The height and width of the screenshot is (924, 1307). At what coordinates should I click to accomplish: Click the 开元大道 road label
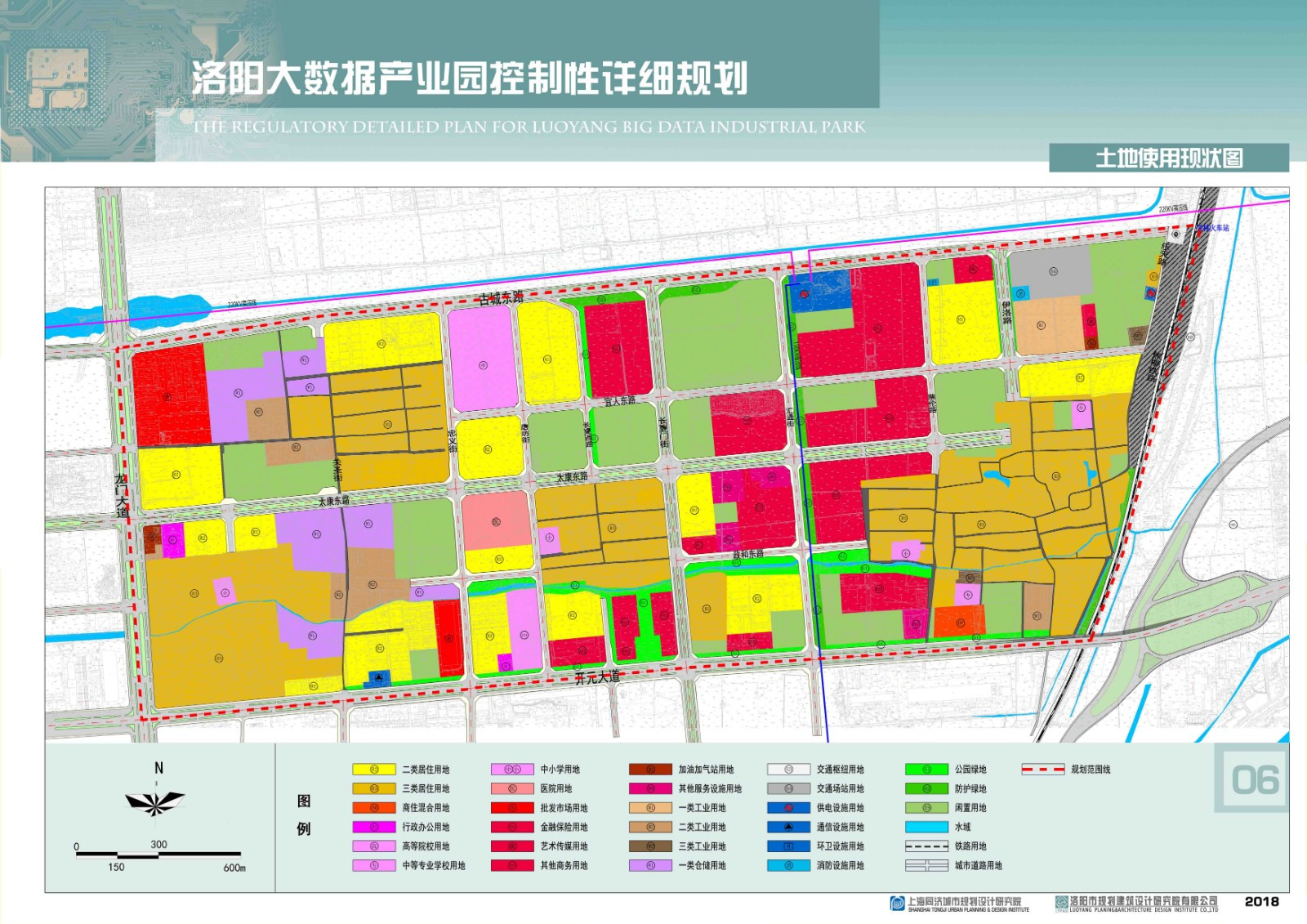click(x=597, y=677)
